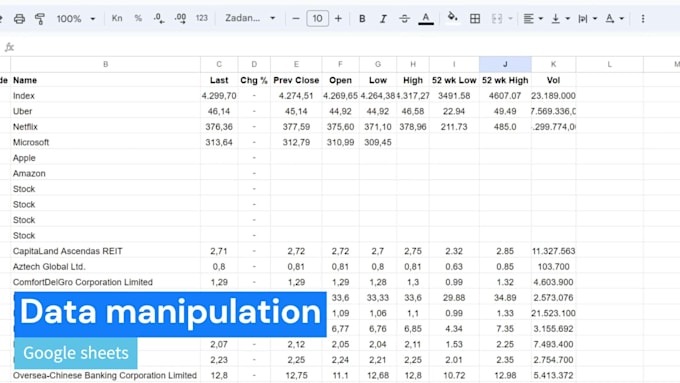Expand the horizontal align dropdown
The height and width of the screenshot is (383, 680).
point(533,19)
